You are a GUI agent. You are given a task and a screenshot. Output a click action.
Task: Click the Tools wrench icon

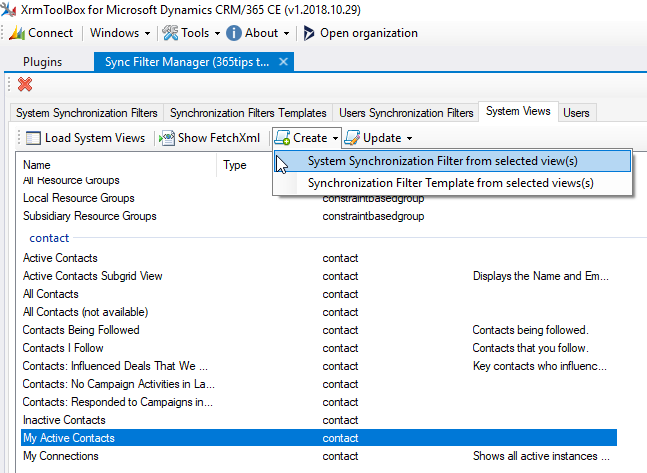[170, 33]
